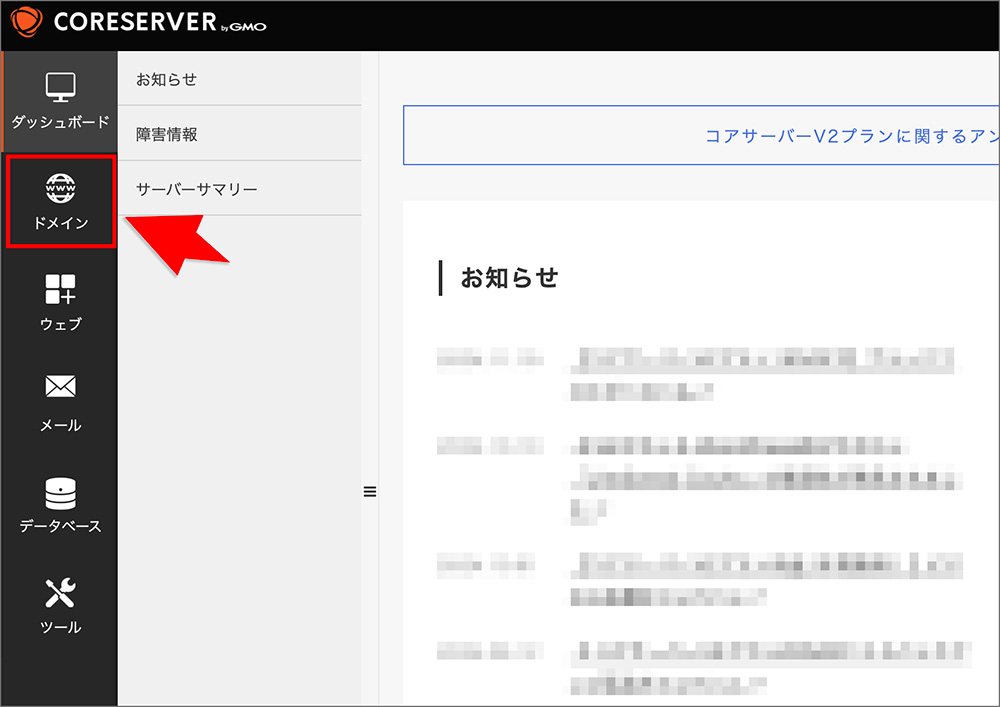Click the お知らせ heading in the content area

[x=509, y=278]
